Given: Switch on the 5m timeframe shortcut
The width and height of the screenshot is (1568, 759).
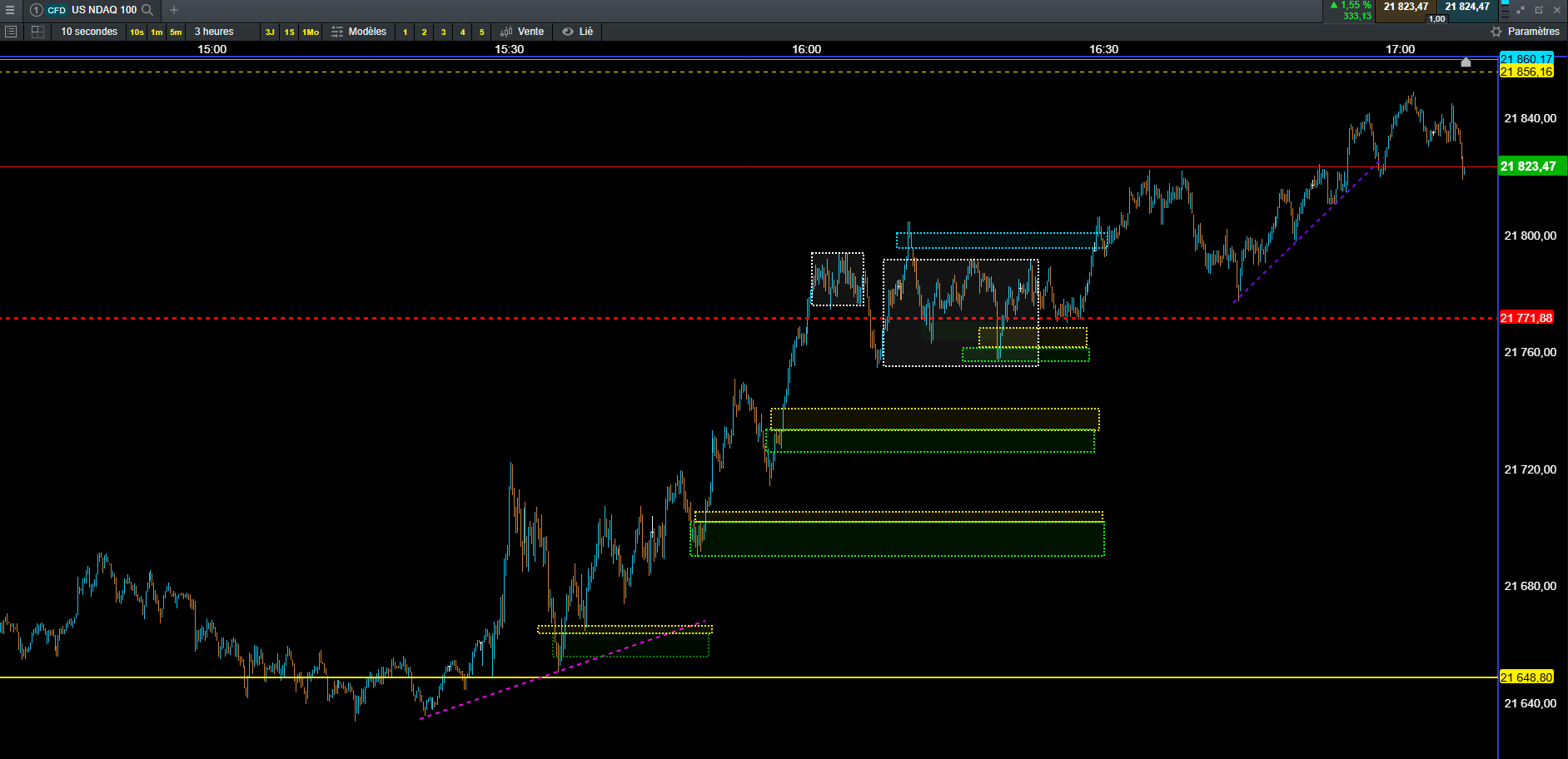Looking at the screenshot, I should click(x=176, y=32).
